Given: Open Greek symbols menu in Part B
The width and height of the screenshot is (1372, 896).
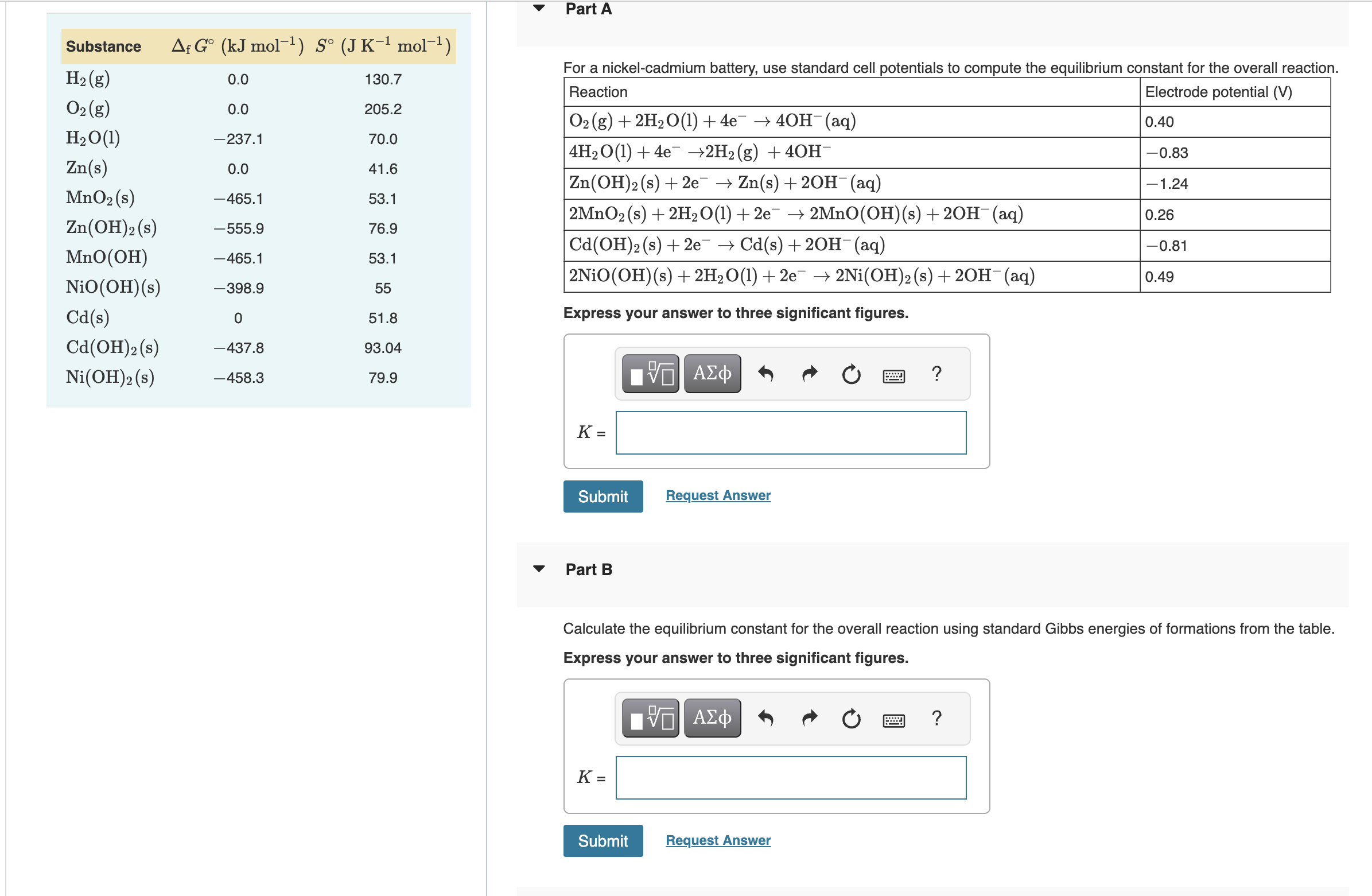Looking at the screenshot, I should pos(712,719).
